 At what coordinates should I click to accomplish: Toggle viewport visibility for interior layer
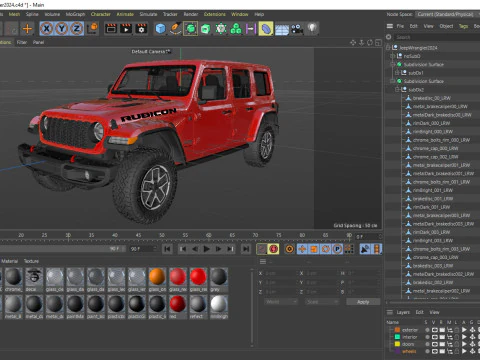coord(435,337)
